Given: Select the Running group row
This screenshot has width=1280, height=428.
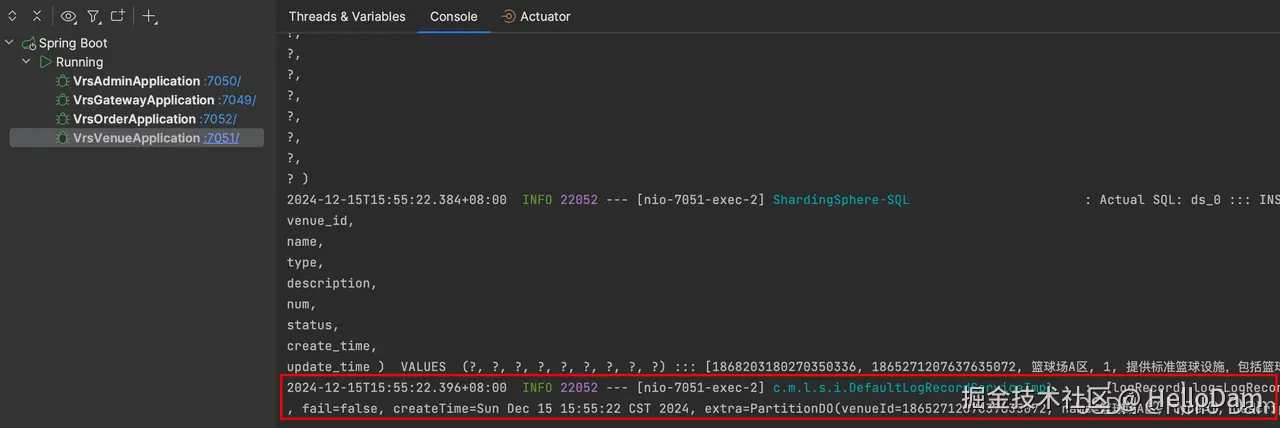Looking at the screenshot, I should (79, 62).
